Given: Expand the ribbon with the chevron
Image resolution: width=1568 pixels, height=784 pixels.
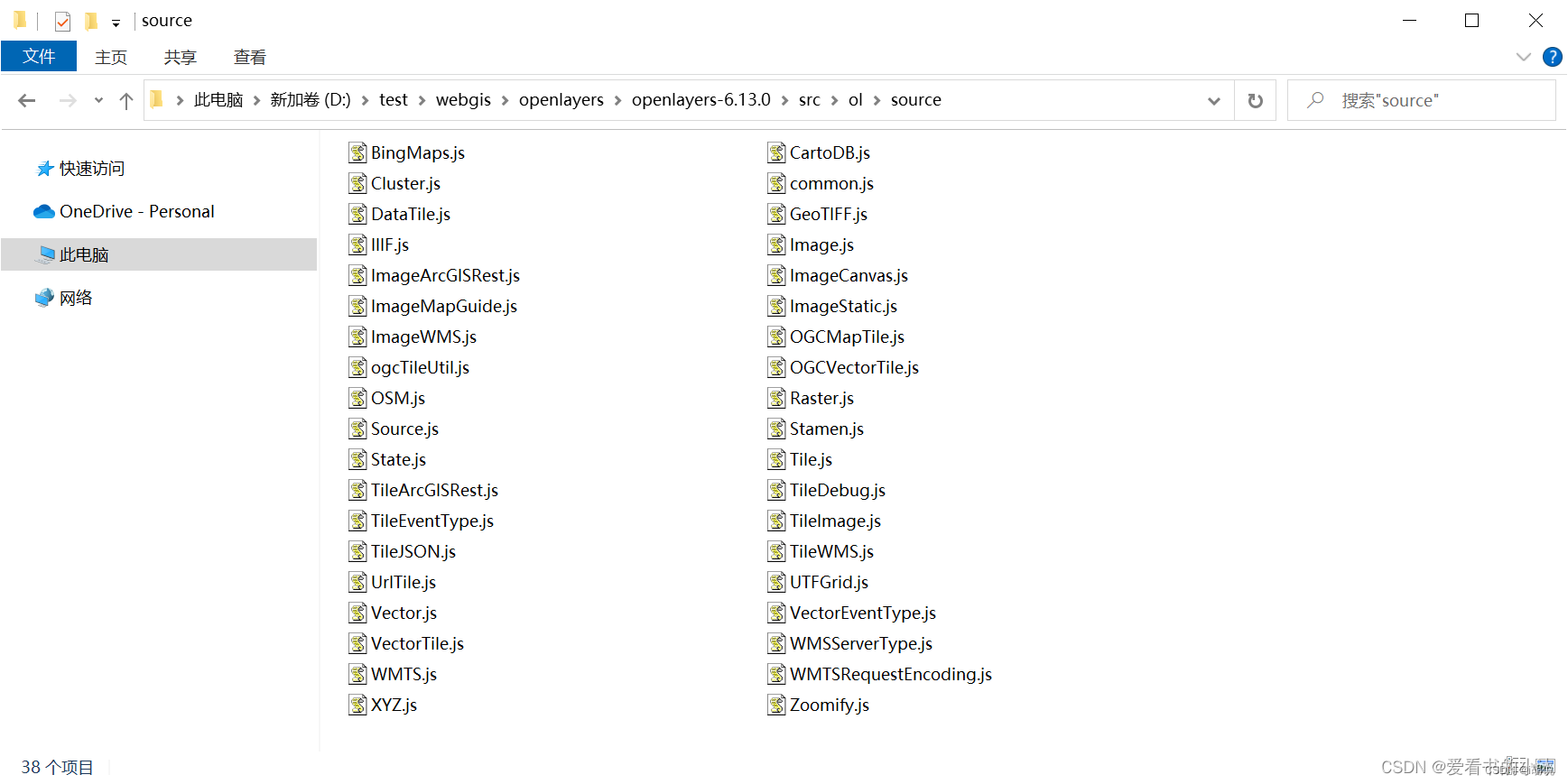Looking at the screenshot, I should [x=1524, y=57].
